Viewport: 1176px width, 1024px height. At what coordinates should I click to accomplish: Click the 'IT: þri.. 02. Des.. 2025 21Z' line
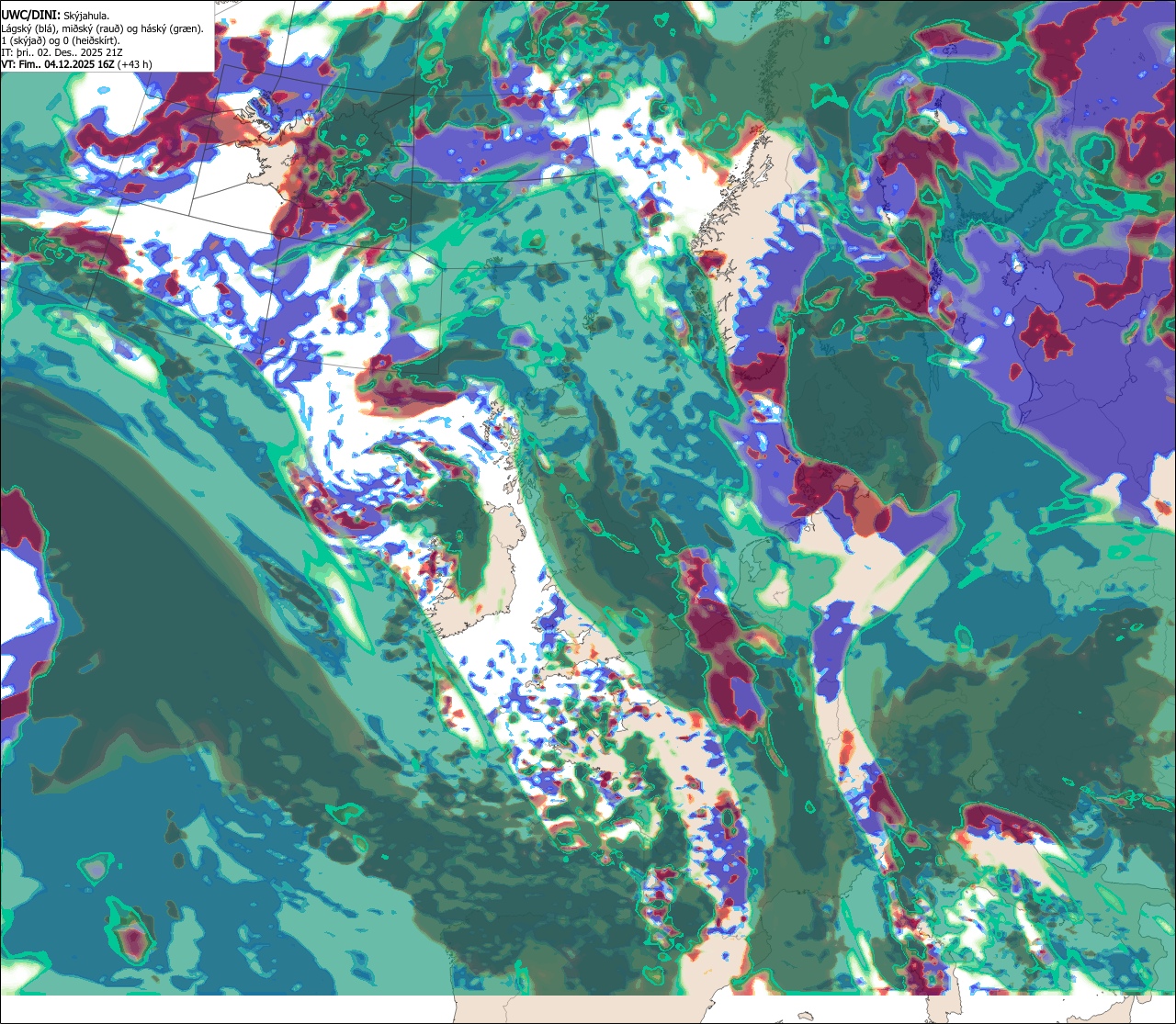62,52
